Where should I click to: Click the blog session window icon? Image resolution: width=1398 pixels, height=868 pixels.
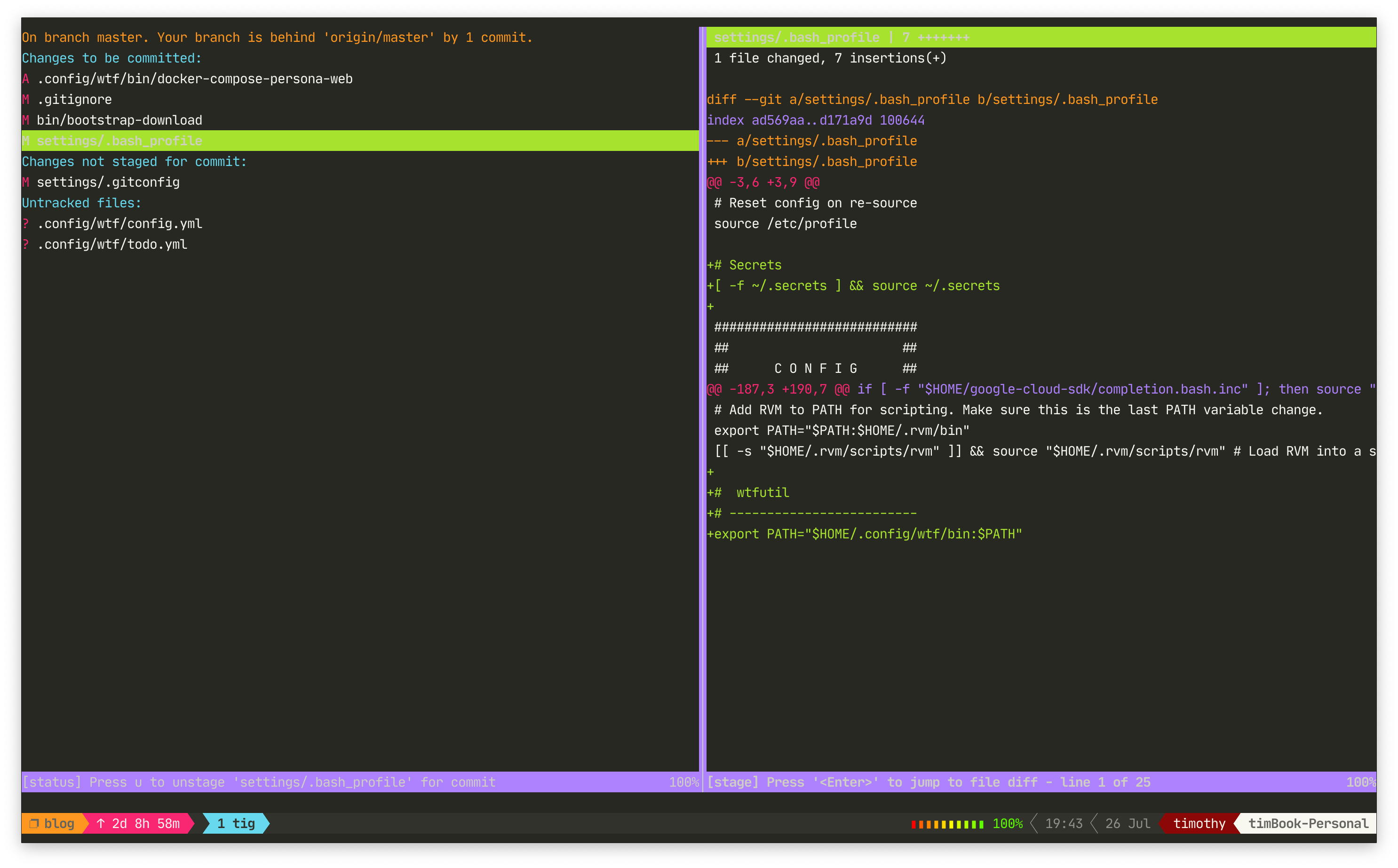point(34,823)
